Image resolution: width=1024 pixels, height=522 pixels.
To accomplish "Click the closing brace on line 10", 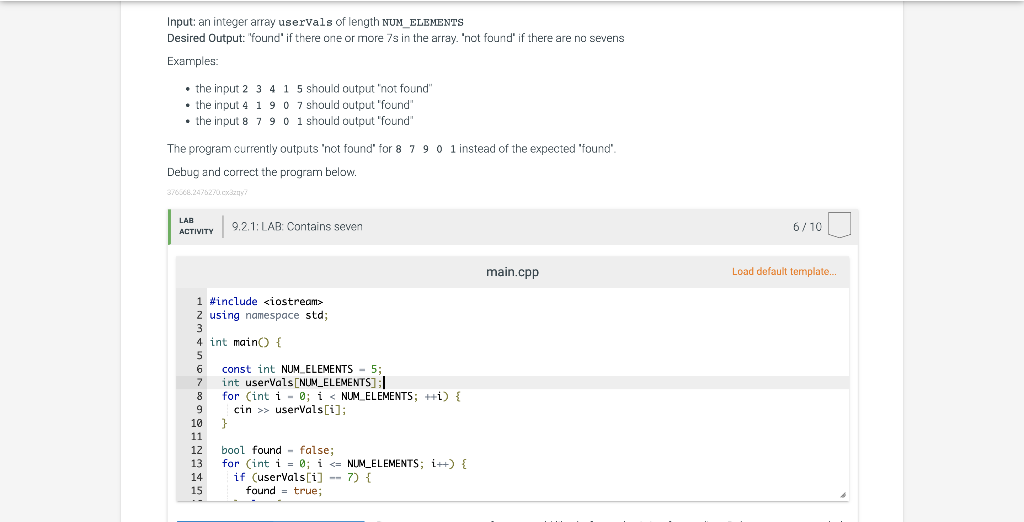I will point(225,423).
